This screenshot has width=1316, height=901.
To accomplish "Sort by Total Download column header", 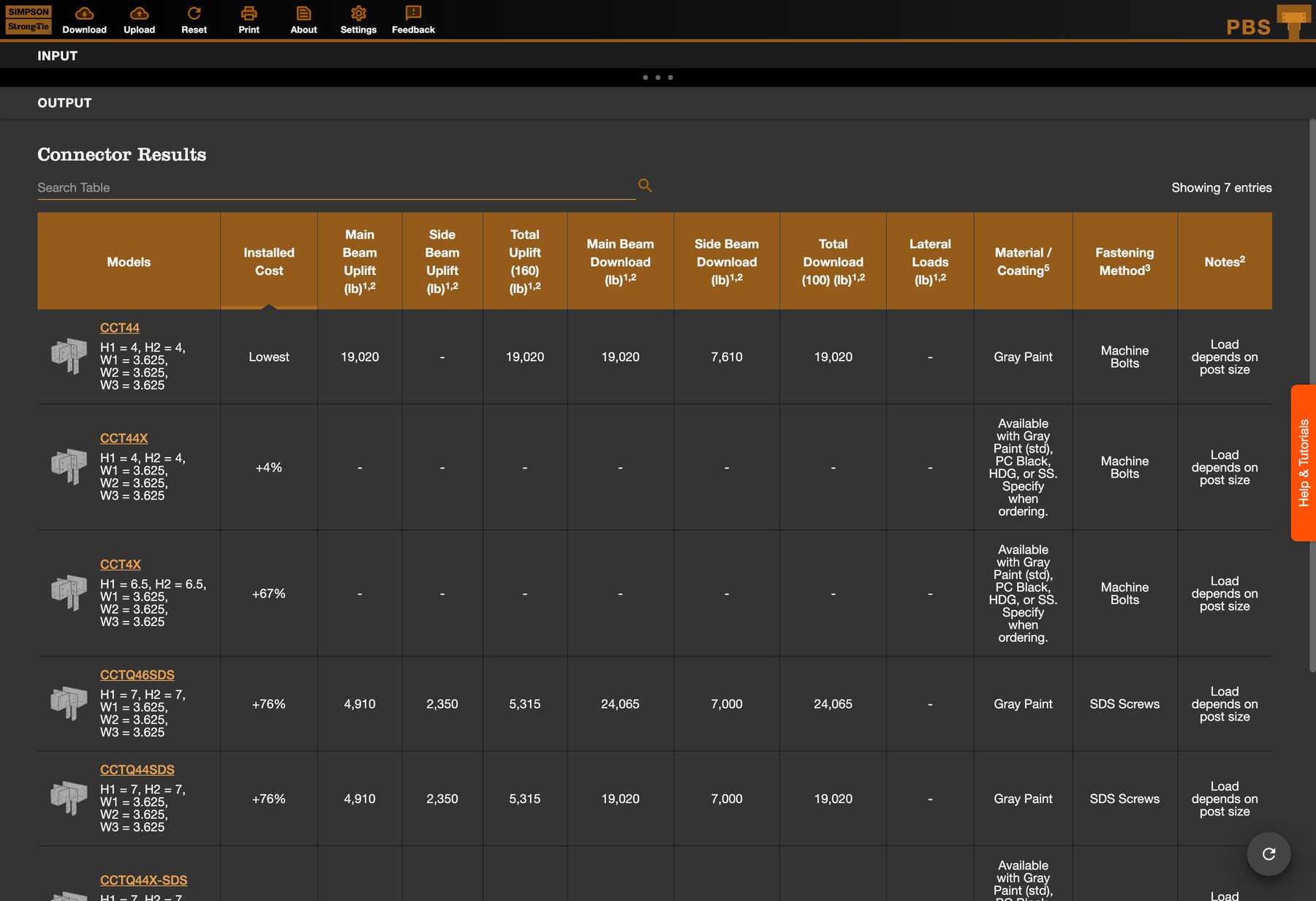I will [833, 261].
